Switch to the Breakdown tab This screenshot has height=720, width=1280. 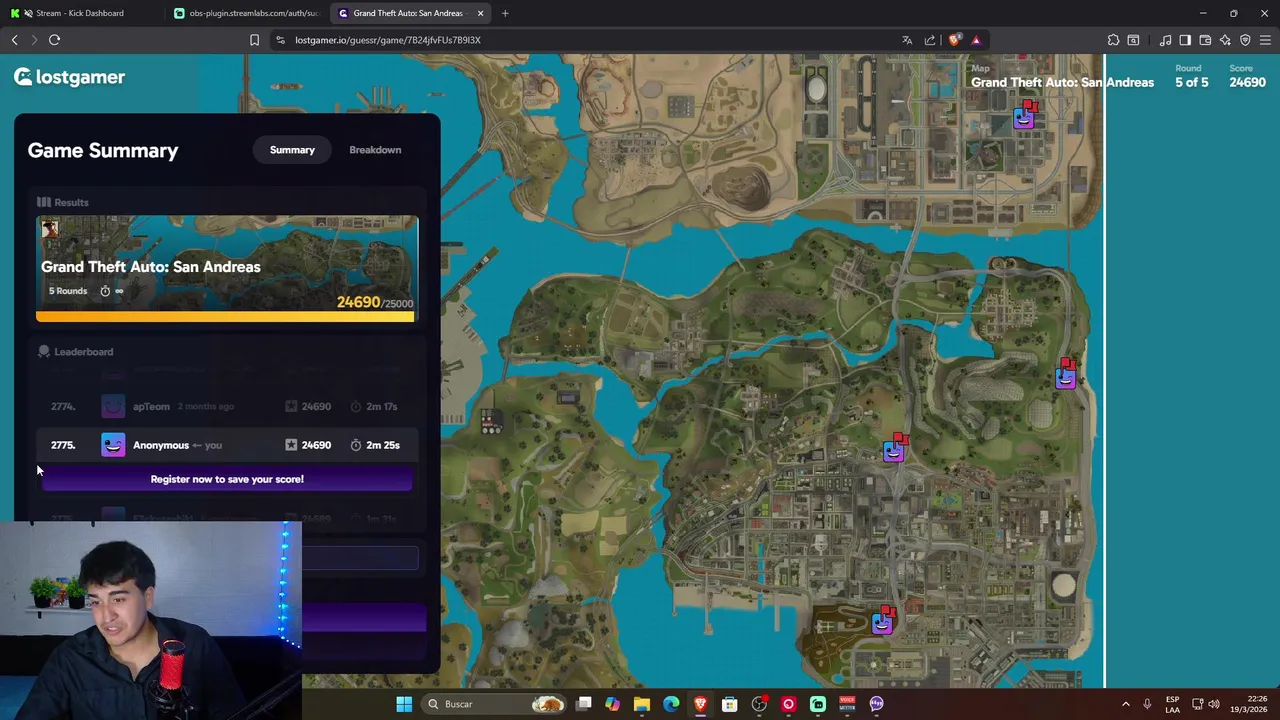(375, 150)
